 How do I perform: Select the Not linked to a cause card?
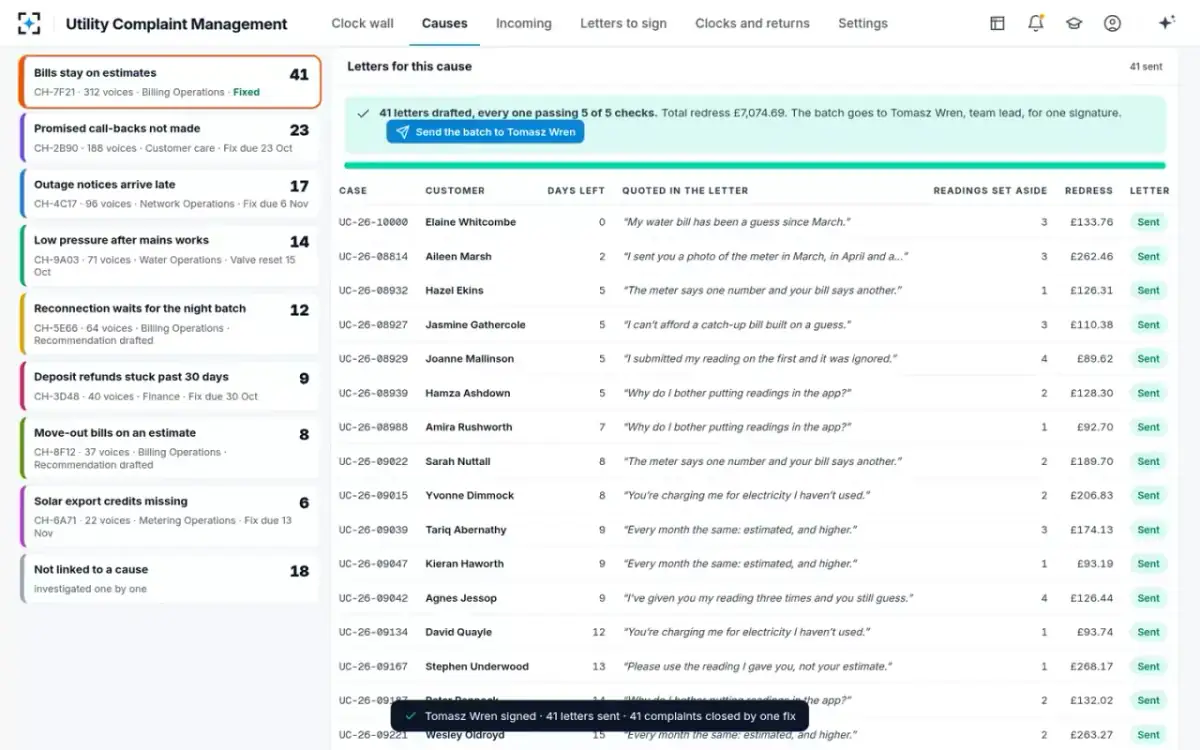coord(170,578)
